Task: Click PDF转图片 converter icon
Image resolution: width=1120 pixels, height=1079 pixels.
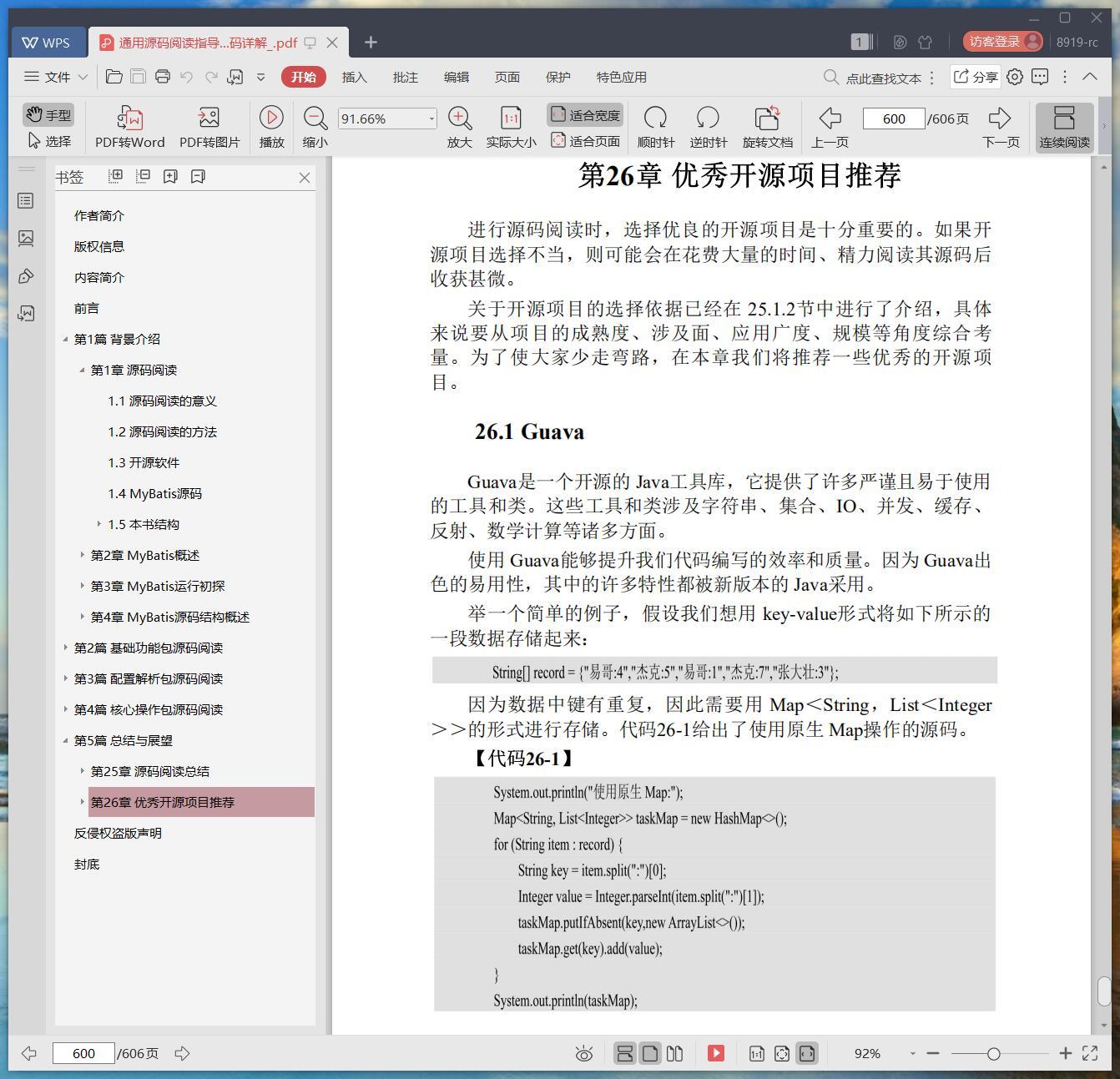Action: 209,127
